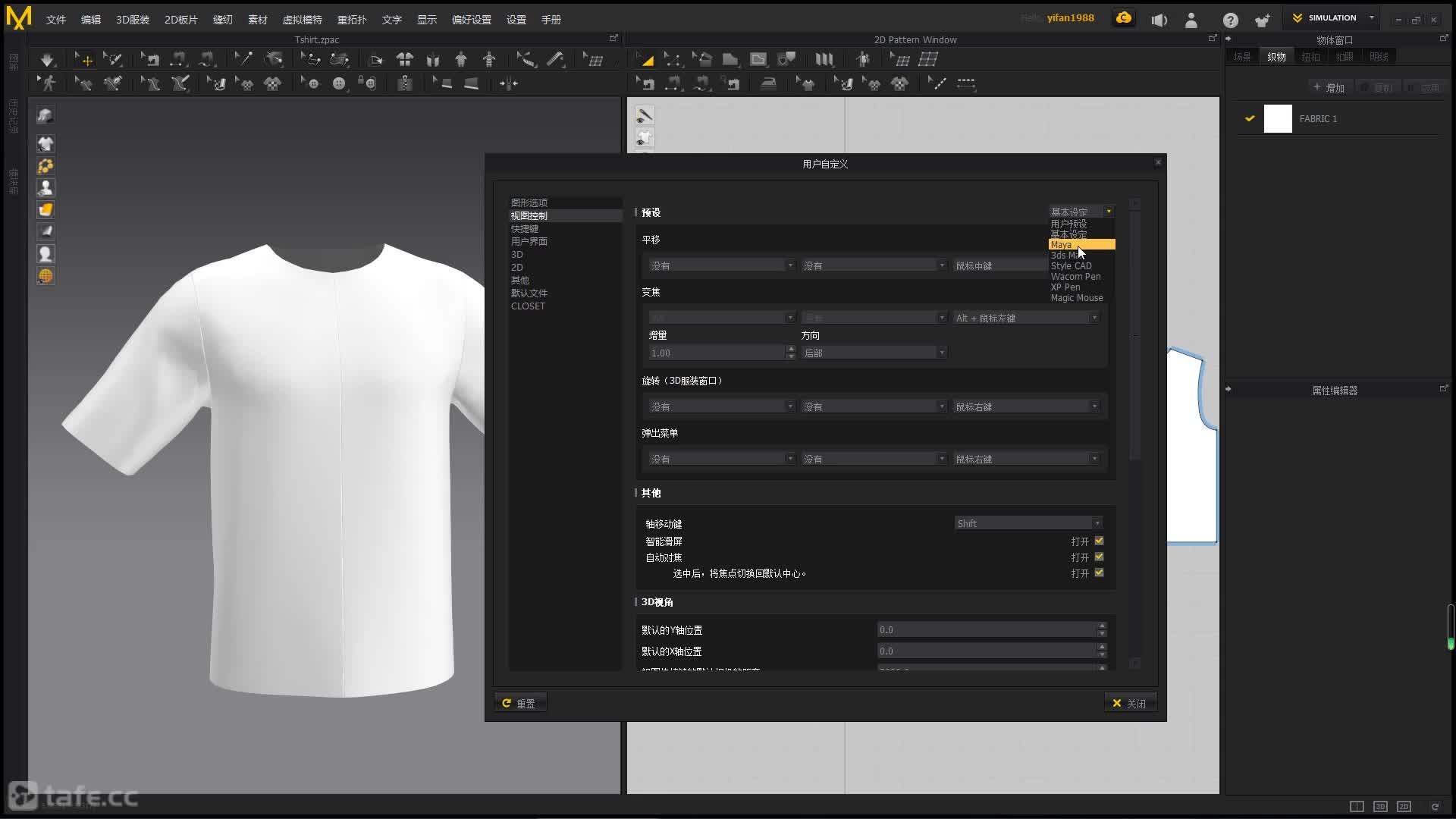
Task: Toggle the 智能滑屏 checkbox
Action: point(1099,541)
